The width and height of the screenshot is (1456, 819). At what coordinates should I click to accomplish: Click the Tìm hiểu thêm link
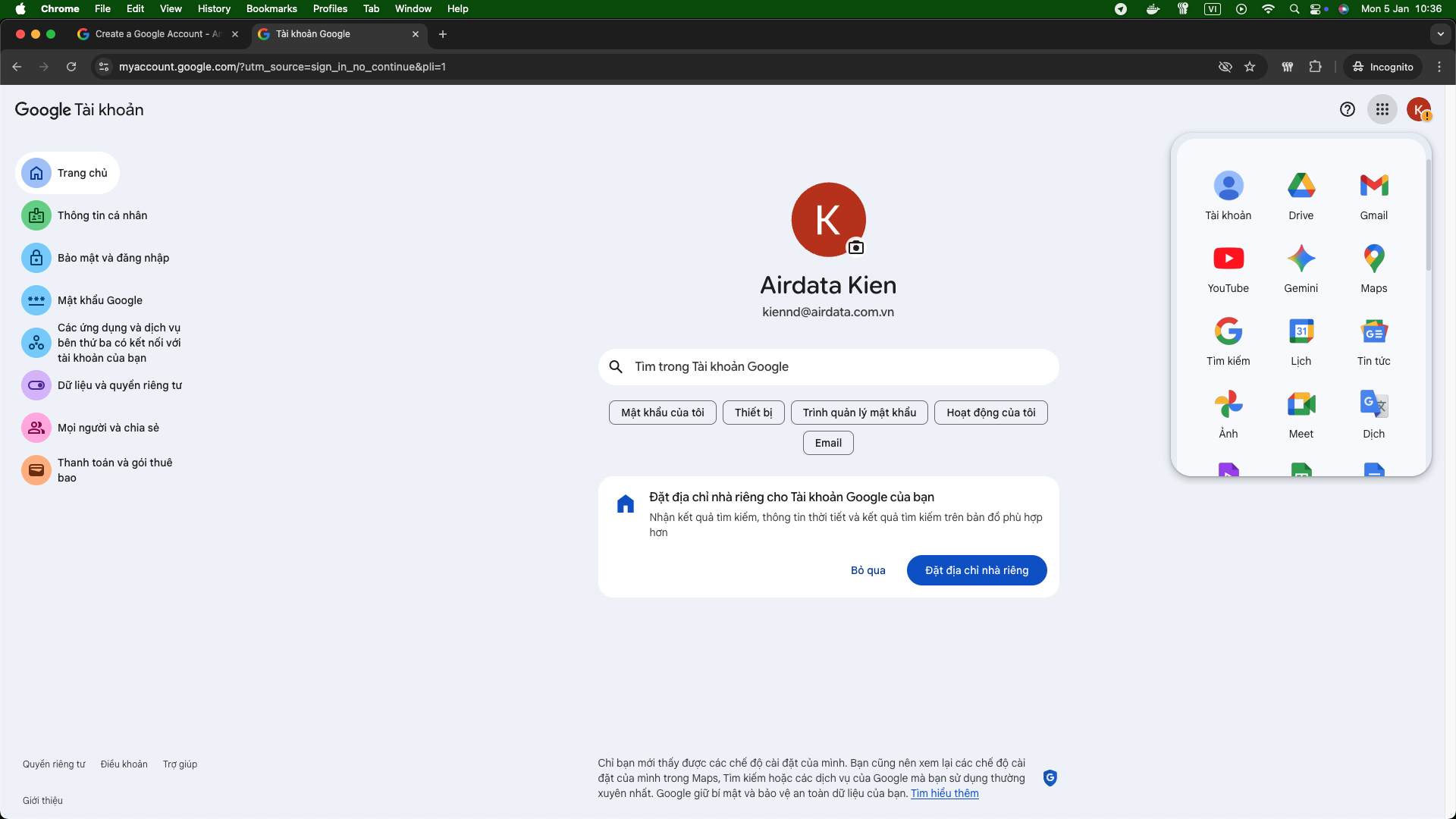944,793
